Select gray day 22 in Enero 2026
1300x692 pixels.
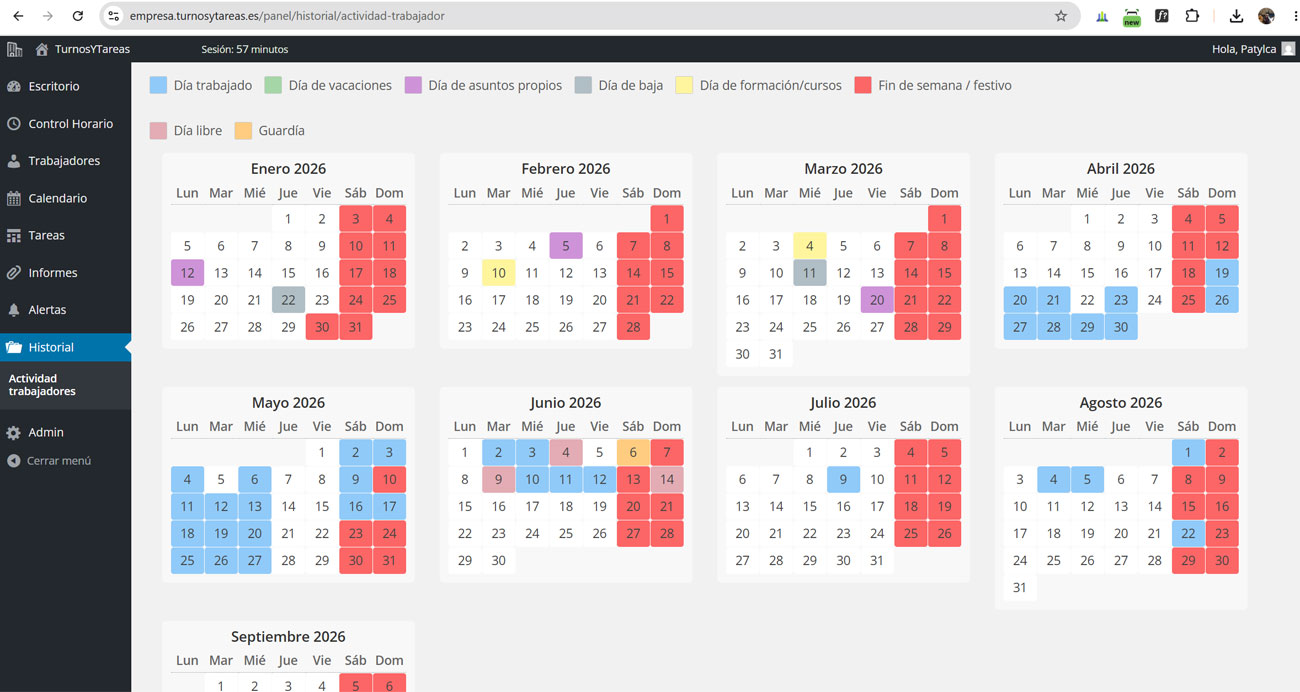[x=288, y=300]
